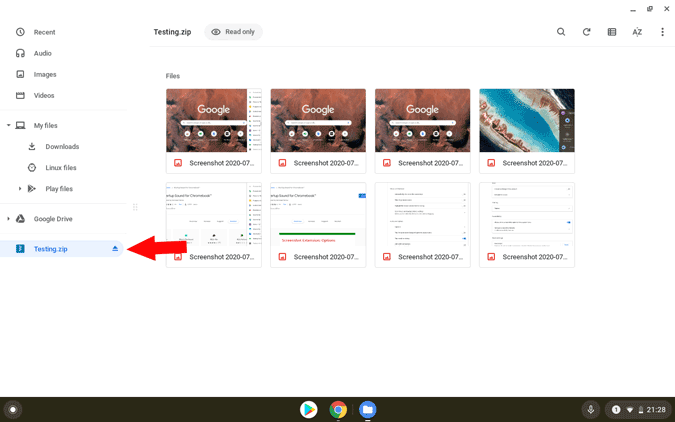675x422 pixels.
Task: Click the refresh icon in the toolbar
Action: point(586,32)
